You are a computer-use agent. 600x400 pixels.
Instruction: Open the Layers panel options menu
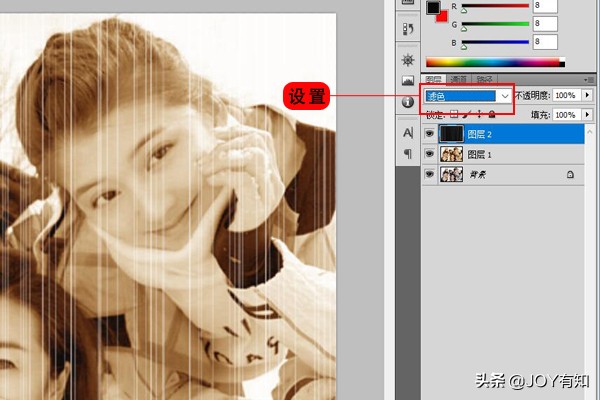(589, 80)
